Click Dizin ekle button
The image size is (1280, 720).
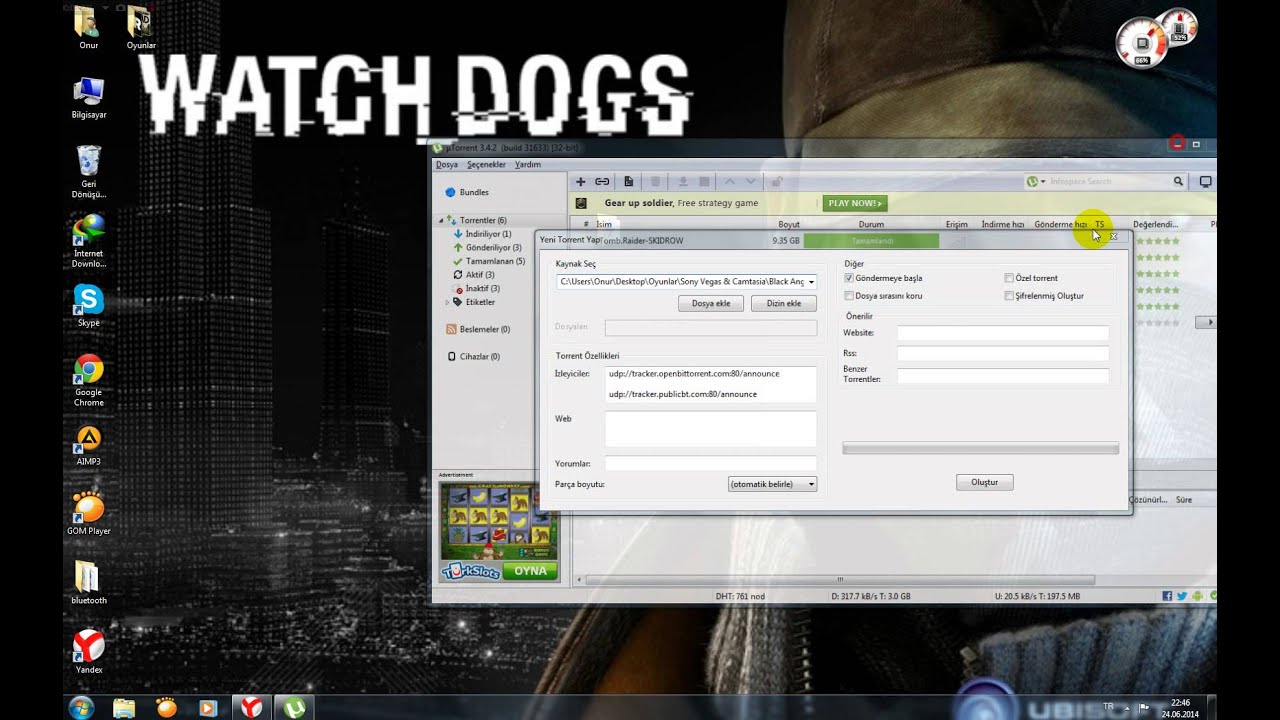pyautogui.click(x=784, y=303)
